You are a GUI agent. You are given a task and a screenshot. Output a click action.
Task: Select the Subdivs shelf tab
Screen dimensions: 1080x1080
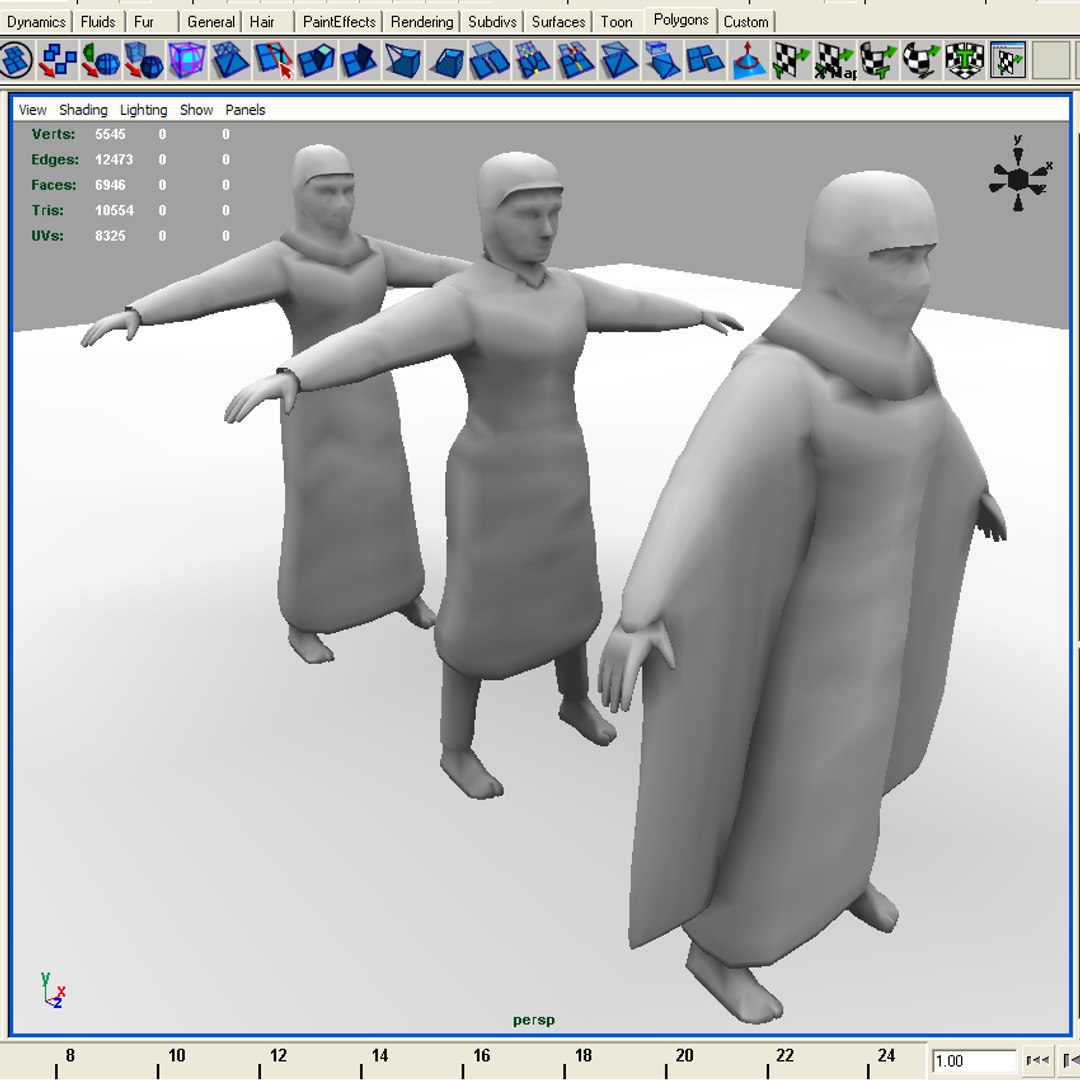coord(492,22)
